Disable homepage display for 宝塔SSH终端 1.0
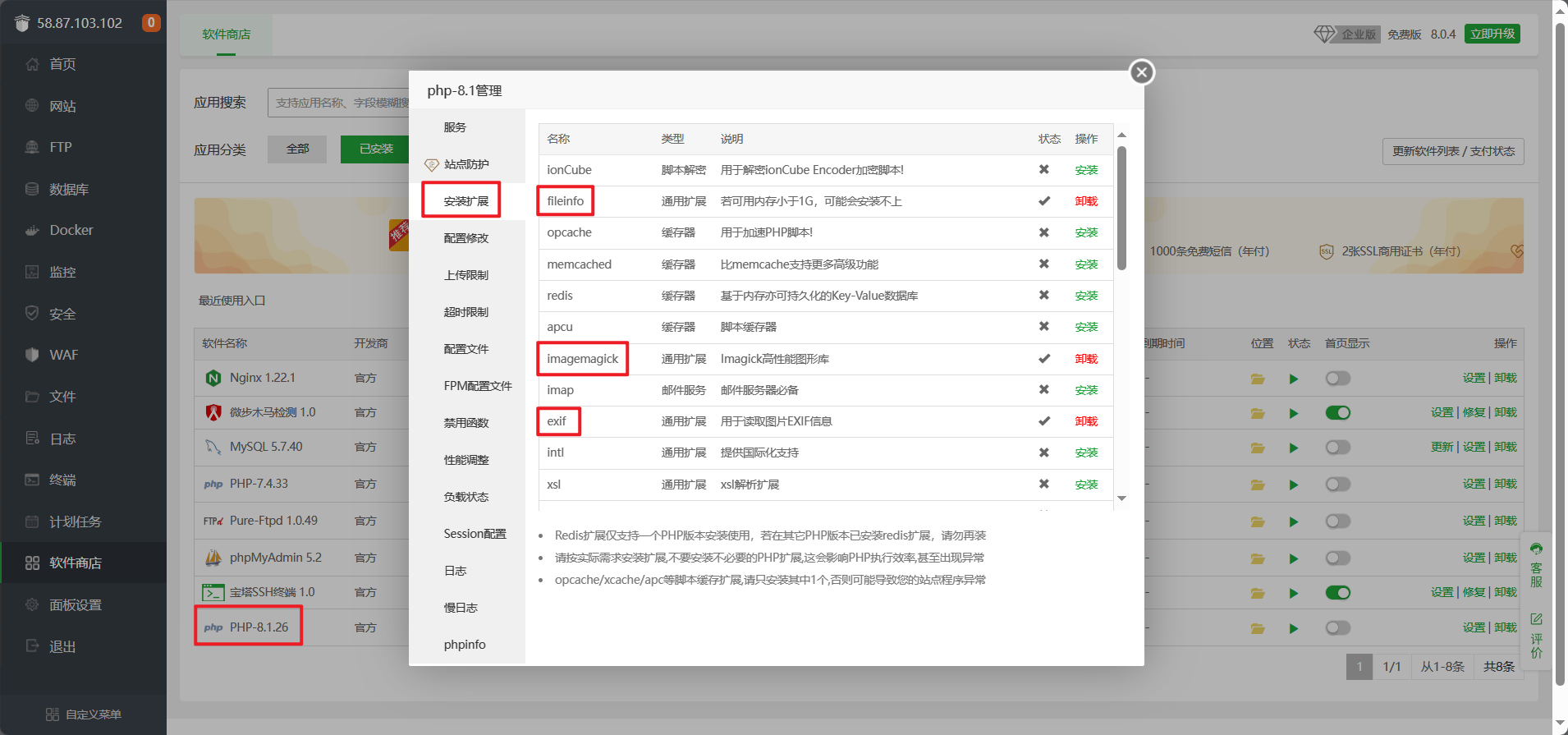Screen dimensions: 1568x735 (x=1337, y=593)
